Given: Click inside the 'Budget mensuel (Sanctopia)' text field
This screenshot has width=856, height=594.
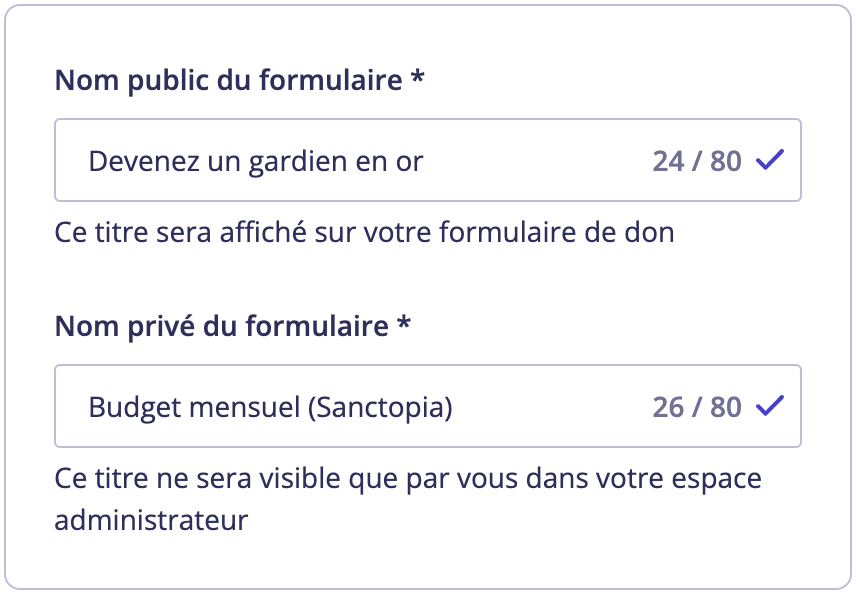Looking at the screenshot, I should click(400, 406).
